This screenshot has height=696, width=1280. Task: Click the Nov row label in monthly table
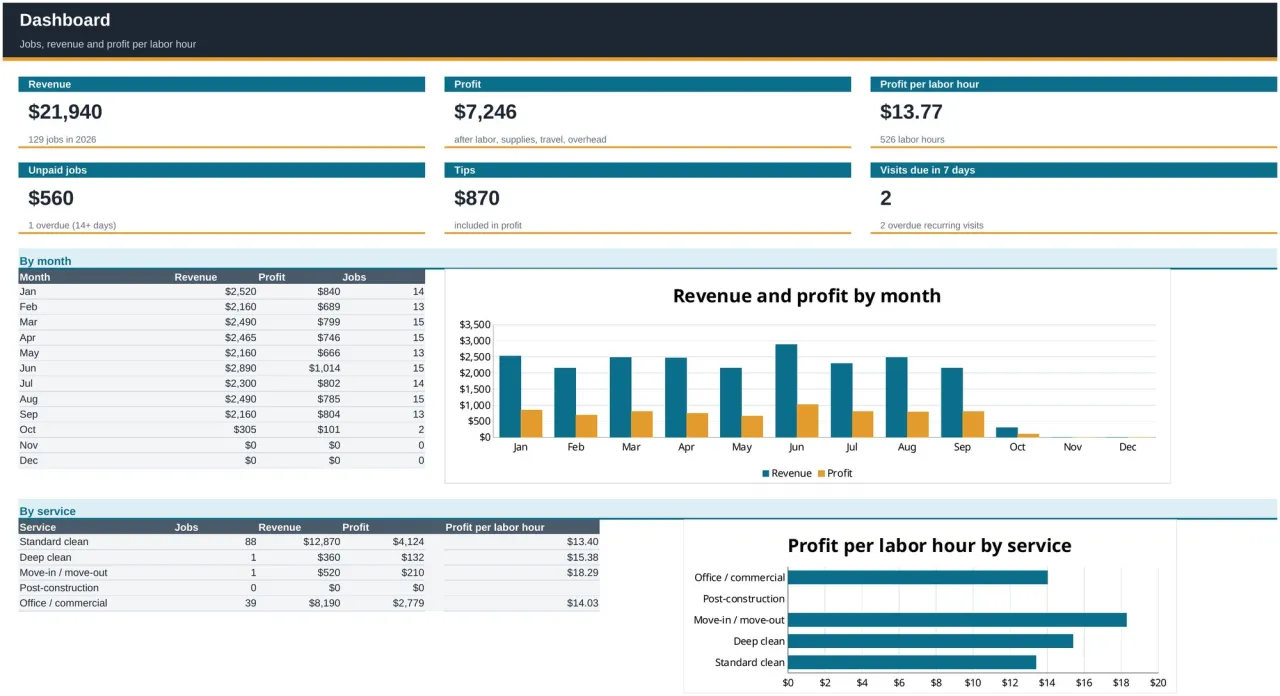coord(29,445)
